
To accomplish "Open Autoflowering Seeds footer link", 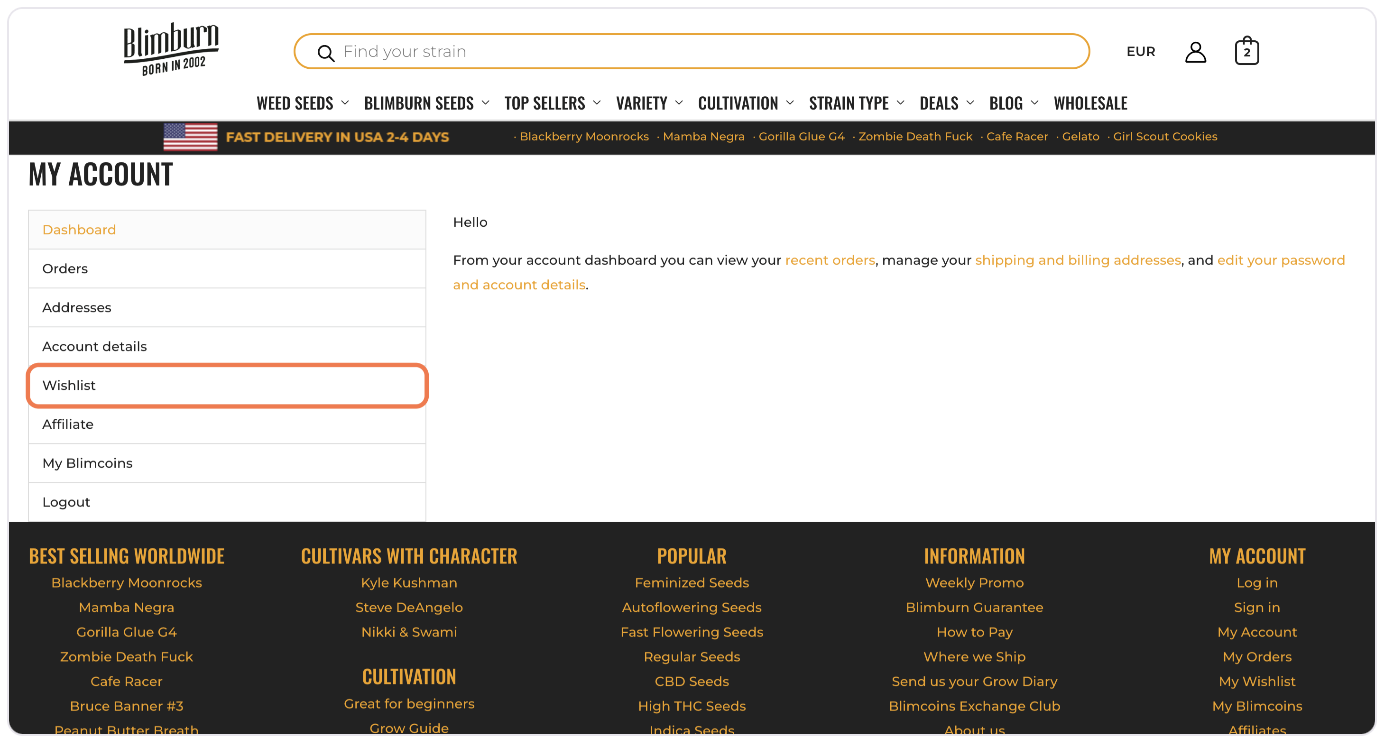I will [x=692, y=608].
